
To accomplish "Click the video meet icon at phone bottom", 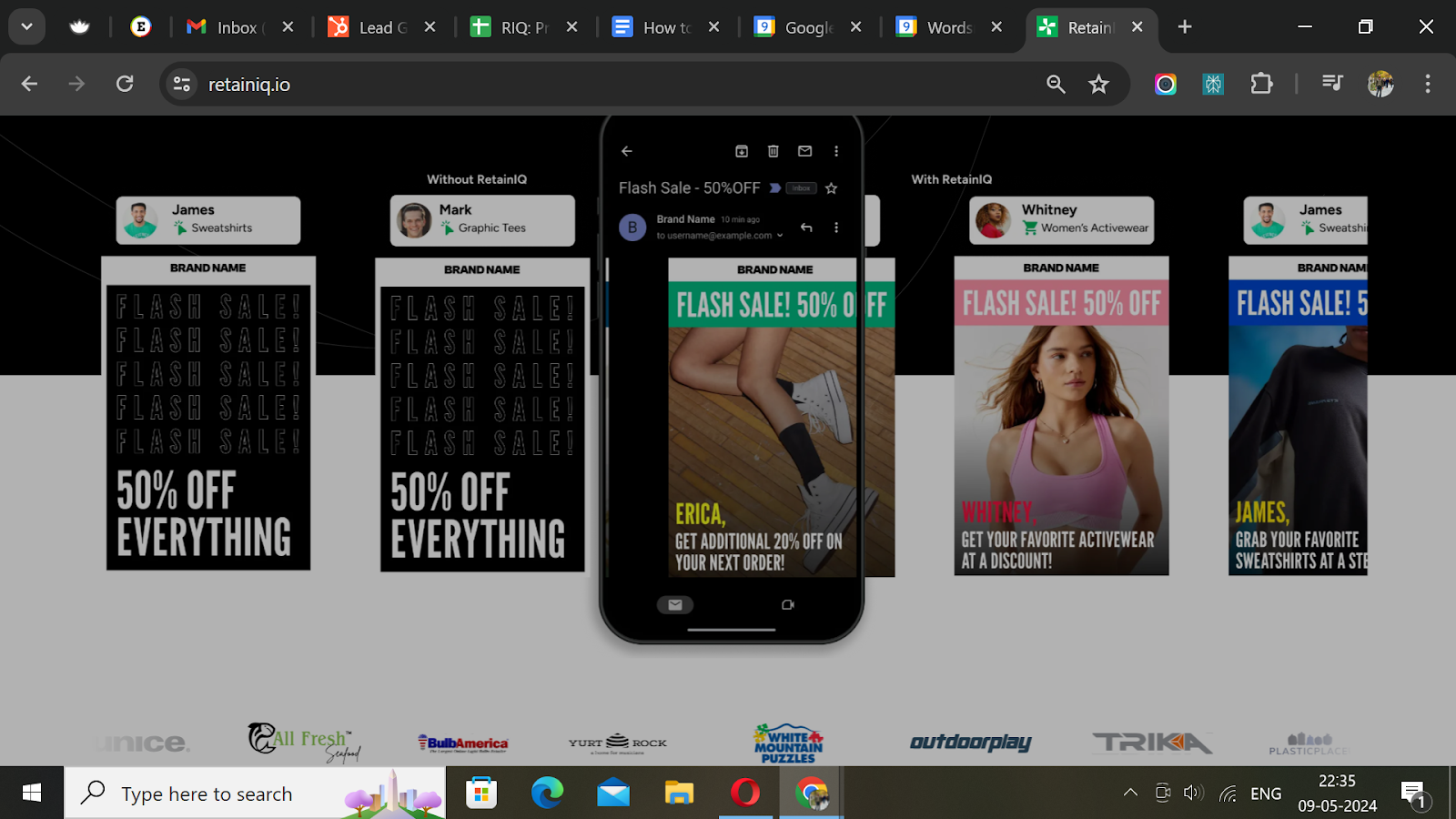I will pos(788,605).
